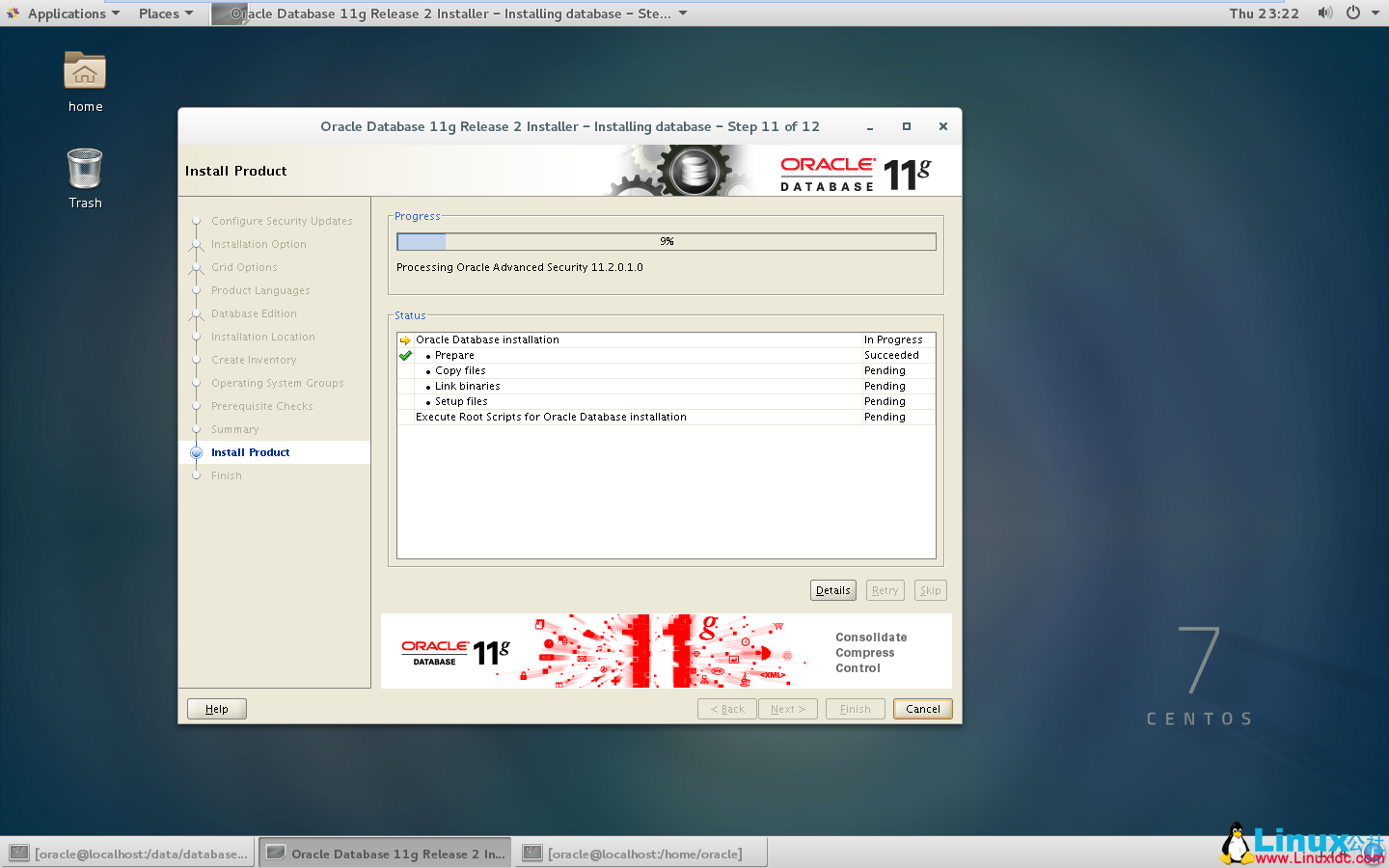Click the gears graphic in installer header

685,171
